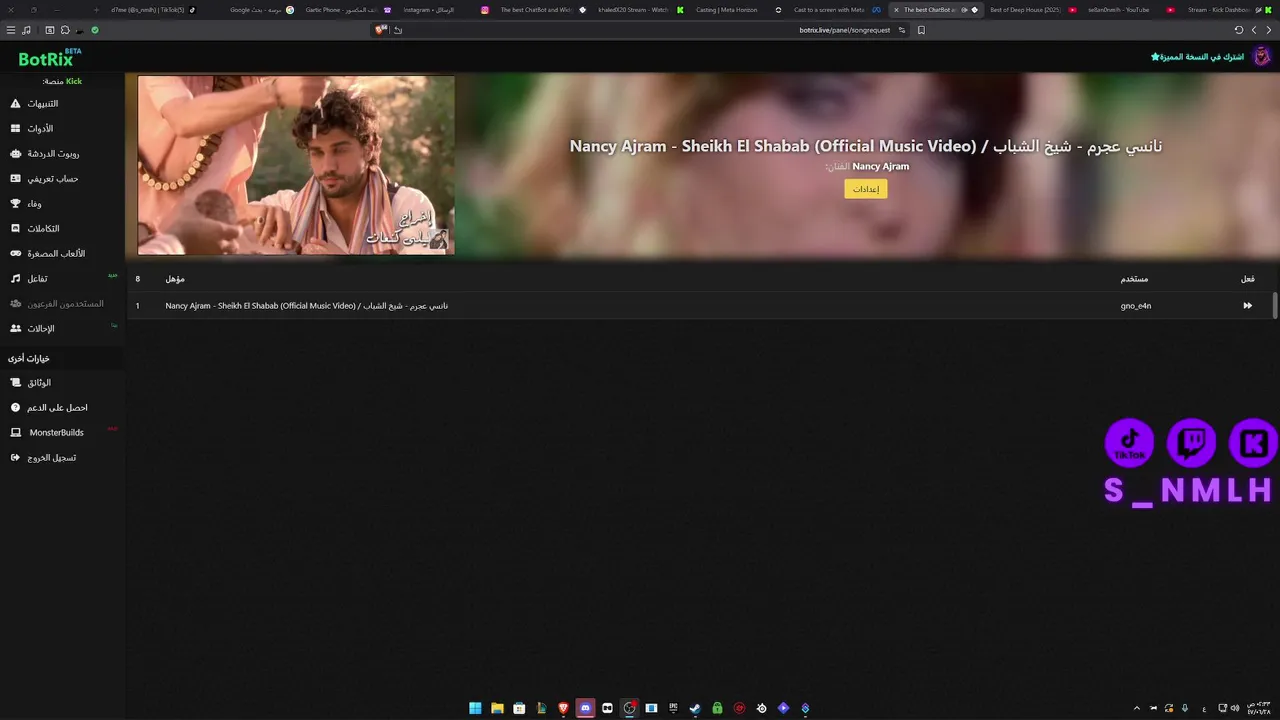Click the اشترك في النسخة المميزة premium link
Image resolution: width=1280 pixels, height=720 pixels.
click(x=1197, y=57)
